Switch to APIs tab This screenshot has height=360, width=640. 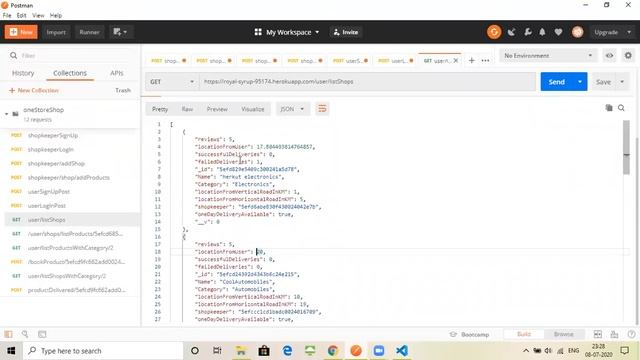tap(117, 73)
